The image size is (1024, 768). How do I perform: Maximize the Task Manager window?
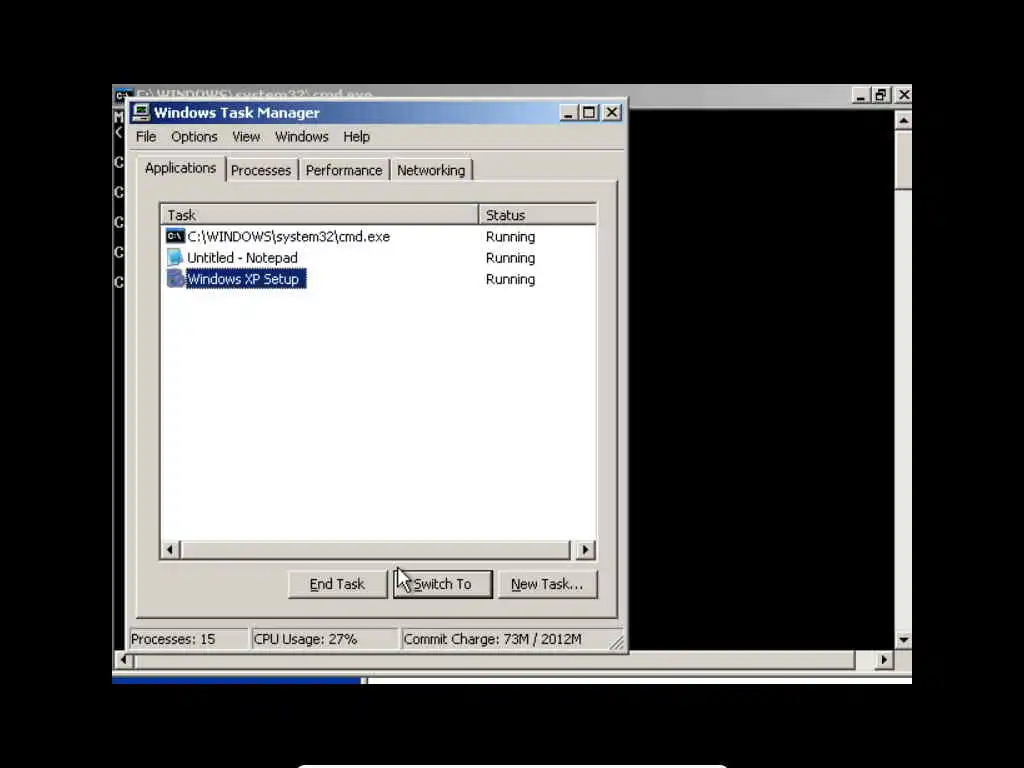[589, 113]
